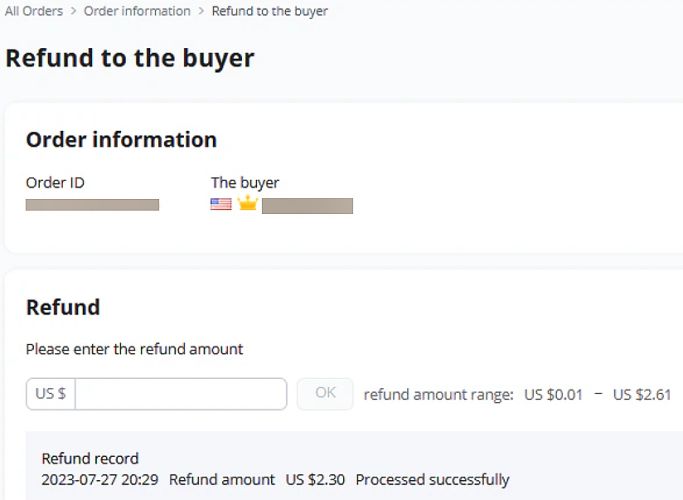The width and height of the screenshot is (683, 500).
Task: Click the Refund to the buyer heading
Action: coord(130,58)
